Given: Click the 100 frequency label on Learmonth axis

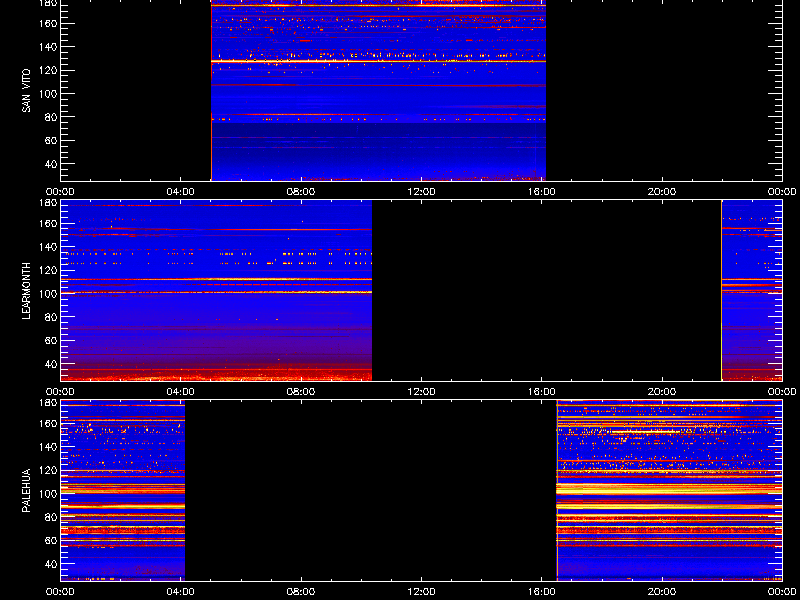Looking at the screenshot, I should click(x=49, y=294).
